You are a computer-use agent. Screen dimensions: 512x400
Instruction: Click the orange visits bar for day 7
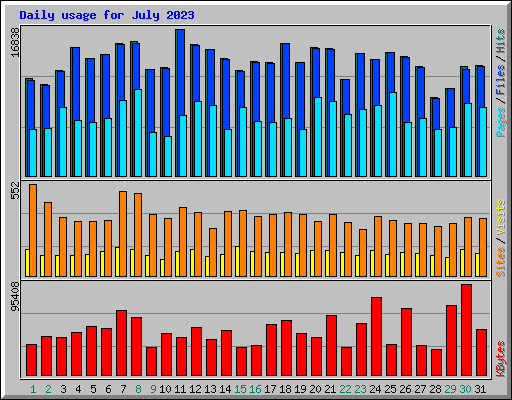click(x=123, y=234)
